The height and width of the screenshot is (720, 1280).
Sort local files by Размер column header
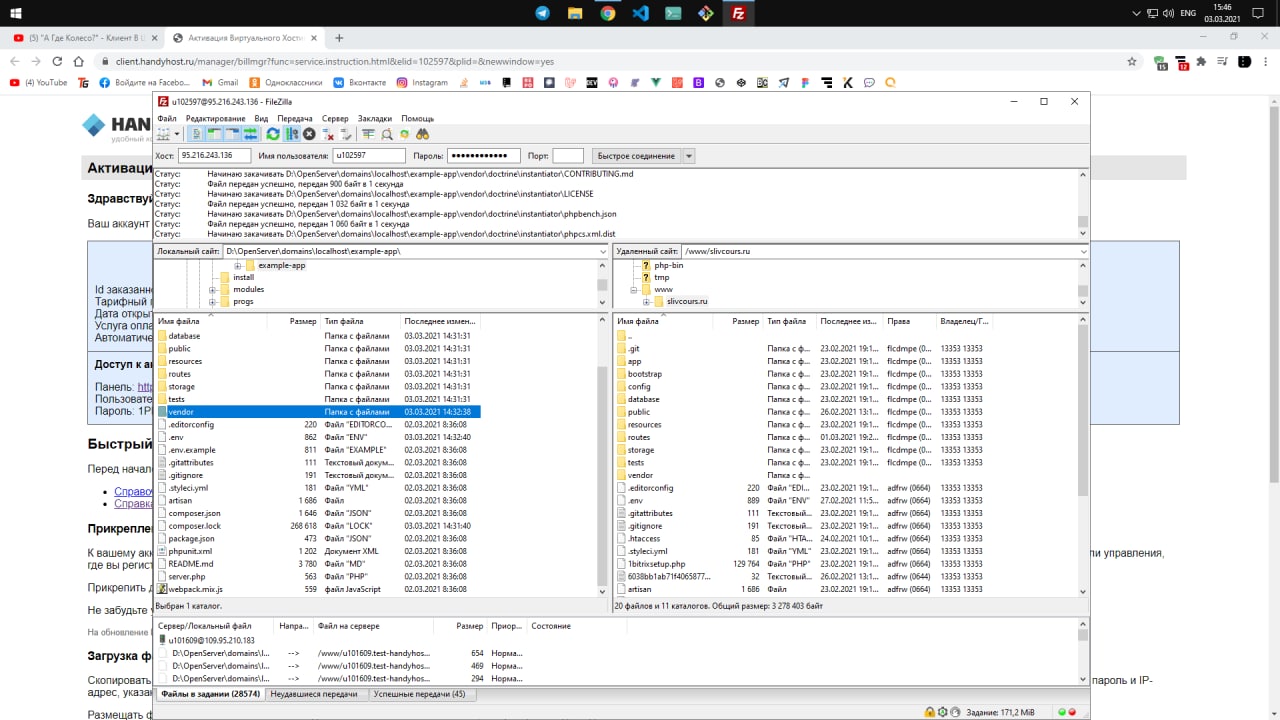tap(302, 322)
